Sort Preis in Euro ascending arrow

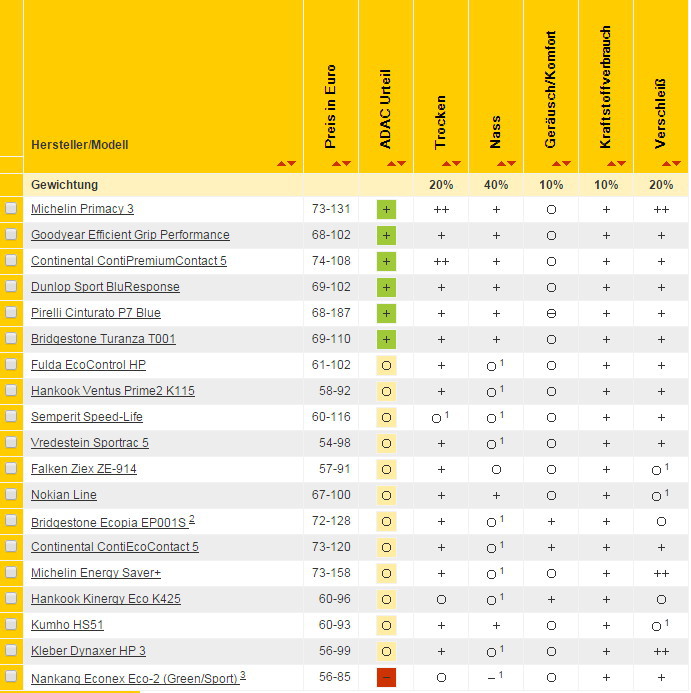(x=336, y=164)
